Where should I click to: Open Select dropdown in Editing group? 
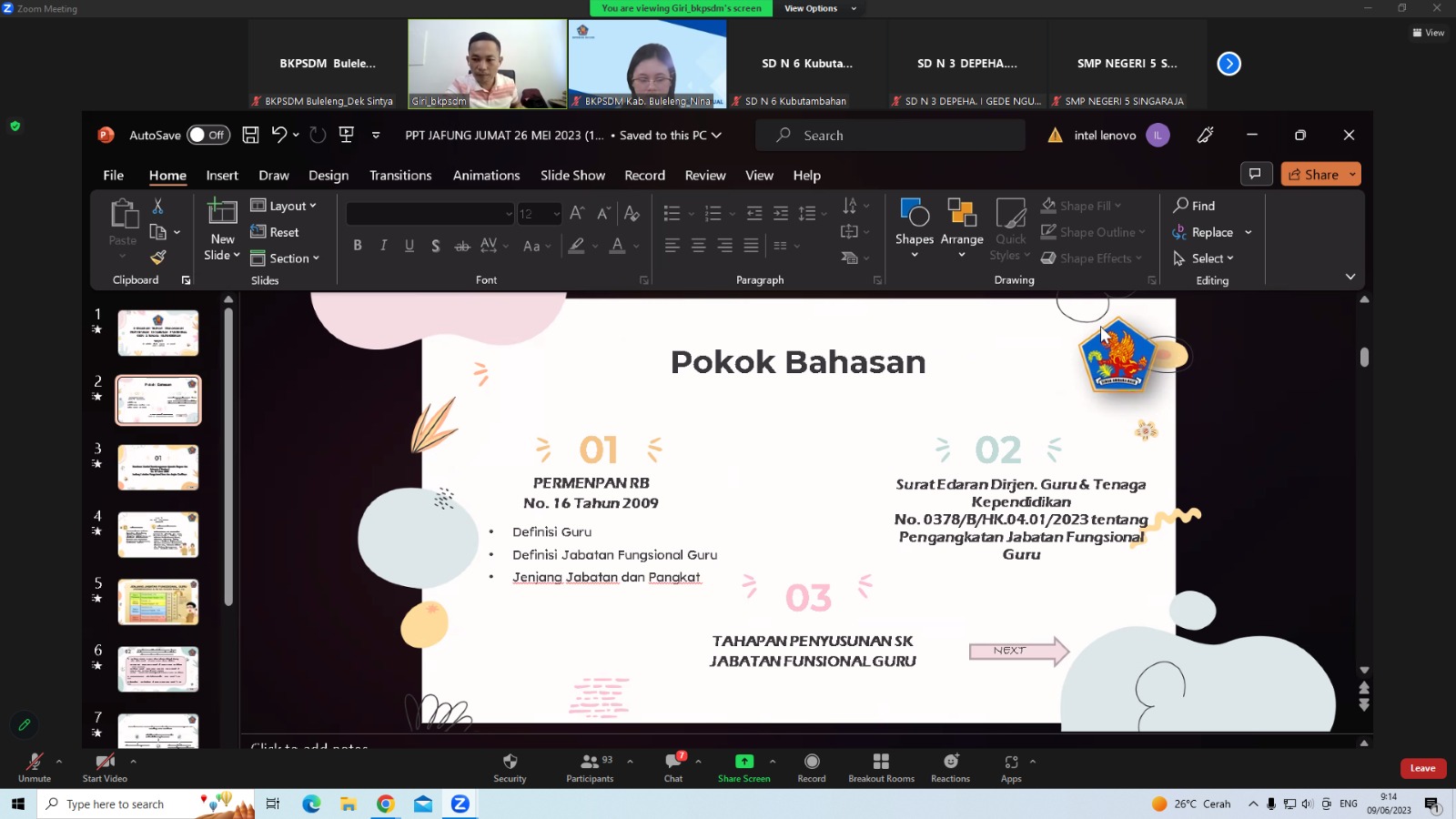(x=1203, y=258)
